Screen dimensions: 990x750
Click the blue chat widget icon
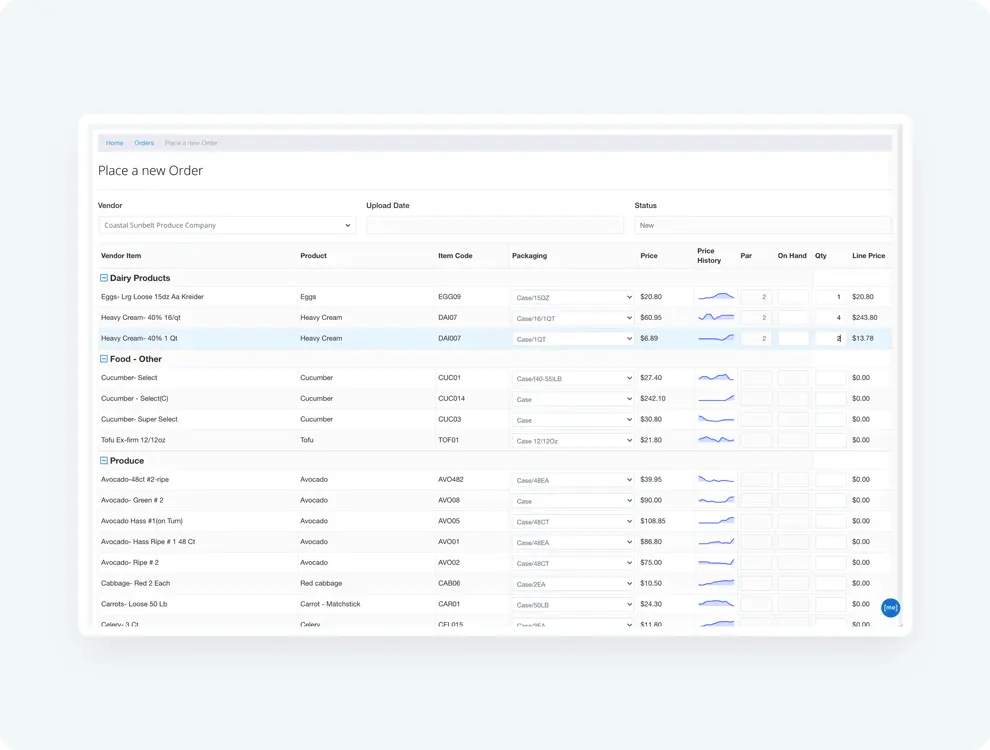[890, 607]
